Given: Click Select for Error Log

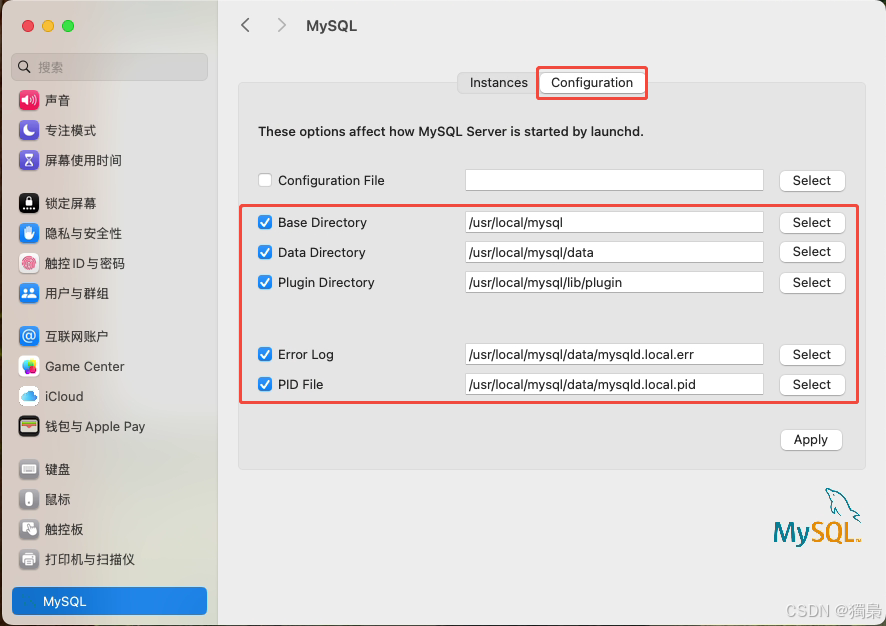Looking at the screenshot, I should (x=812, y=355).
